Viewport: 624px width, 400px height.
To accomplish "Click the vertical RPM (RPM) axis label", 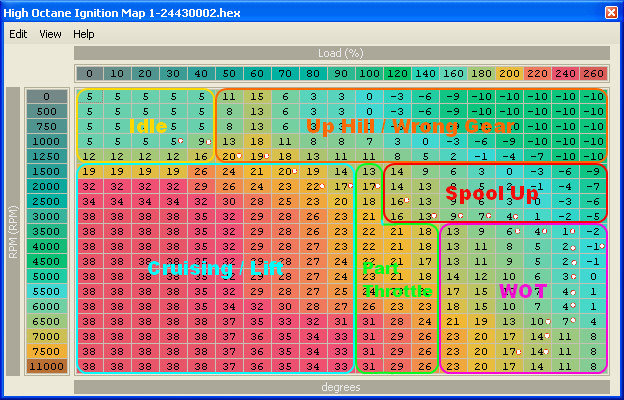I will click(13, 231).
